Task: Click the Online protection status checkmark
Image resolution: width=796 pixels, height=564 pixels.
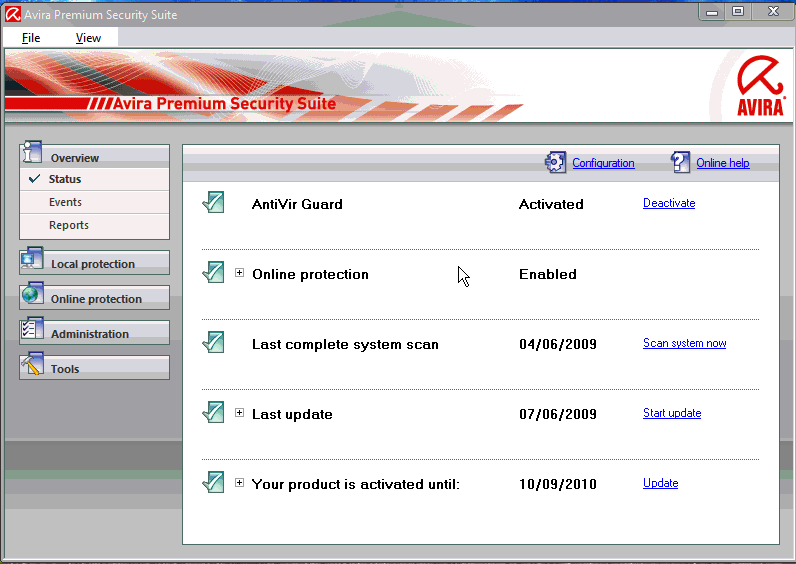Action: tap(213, 273)
